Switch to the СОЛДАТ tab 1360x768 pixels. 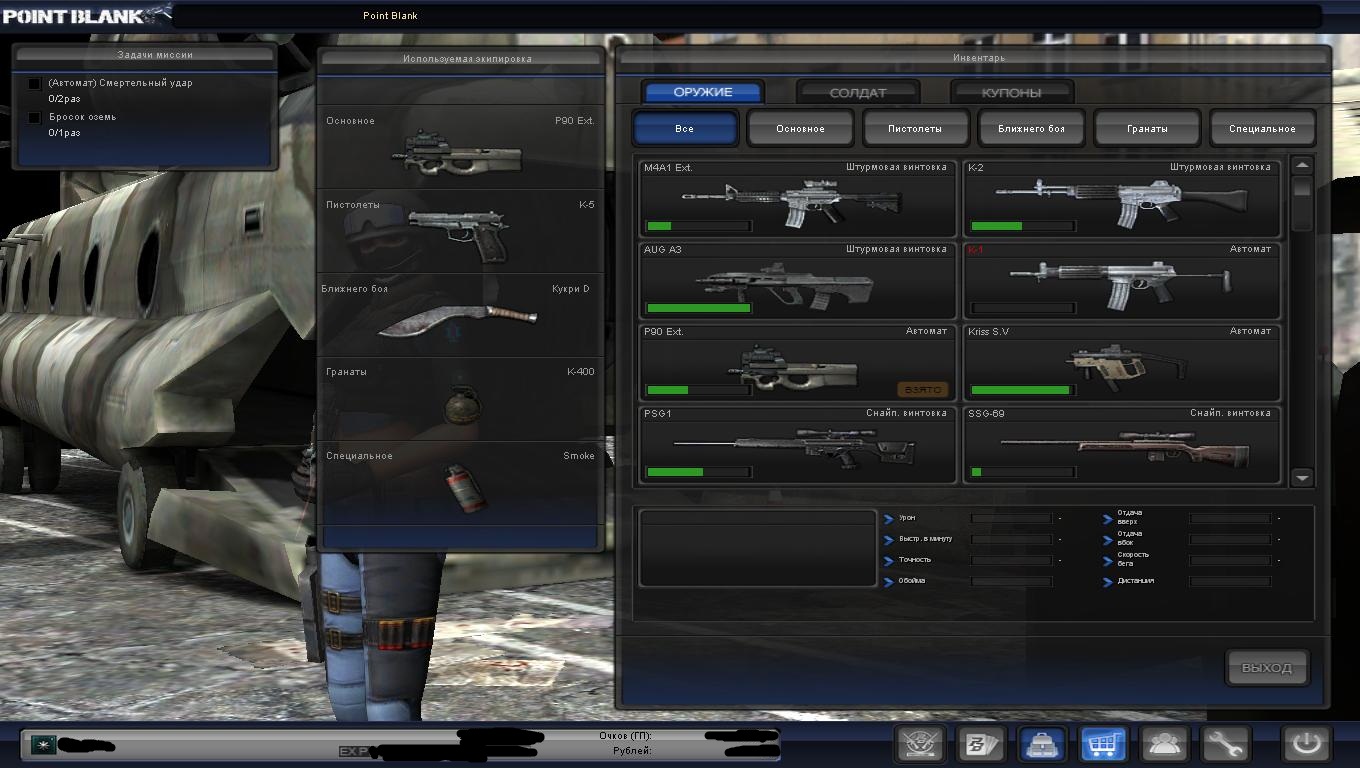point(857,93)
